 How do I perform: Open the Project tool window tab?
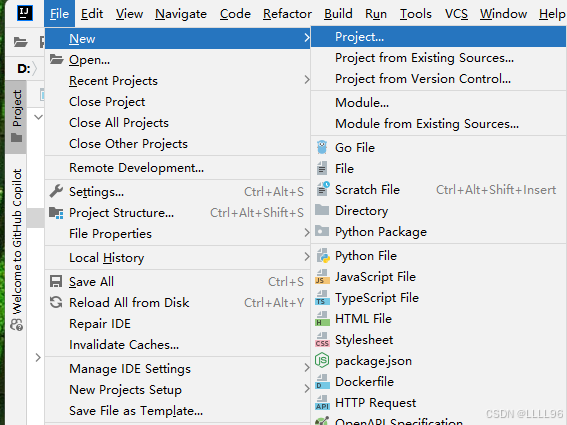click(x=16, y=116)
